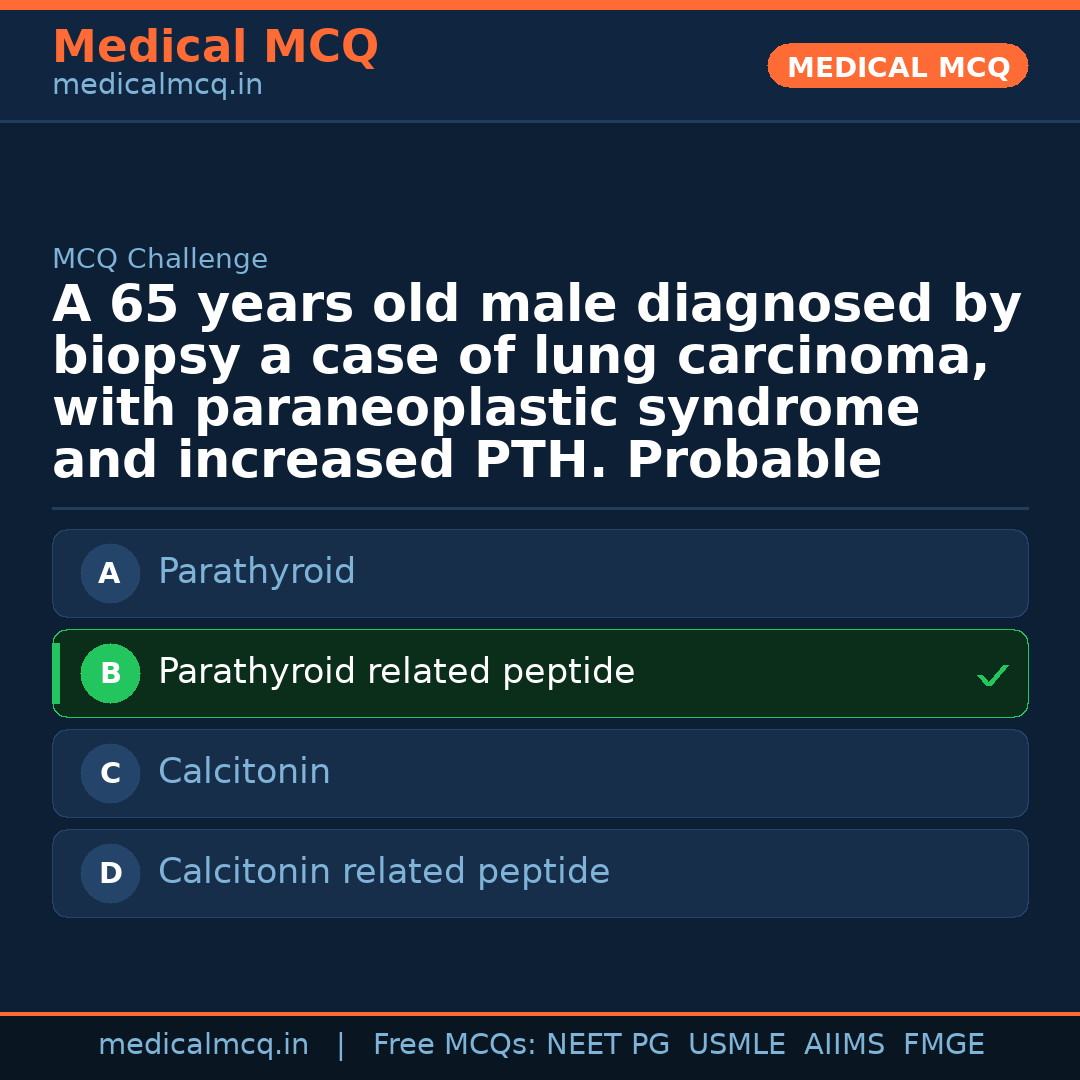This screenshot has height=1080, width=1080.
Task: Click the "MCQ Challenge" label
Action: tap(160, 259)
